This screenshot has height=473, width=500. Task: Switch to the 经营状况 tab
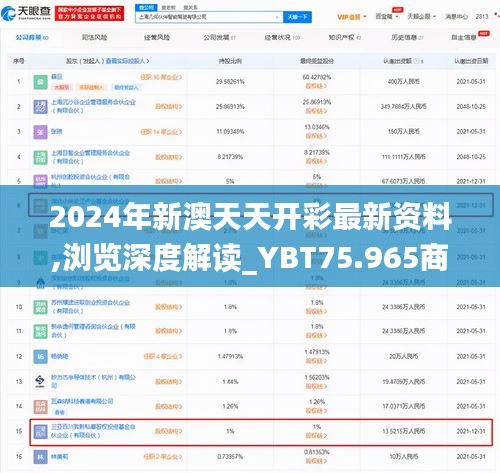coord(282,37)
